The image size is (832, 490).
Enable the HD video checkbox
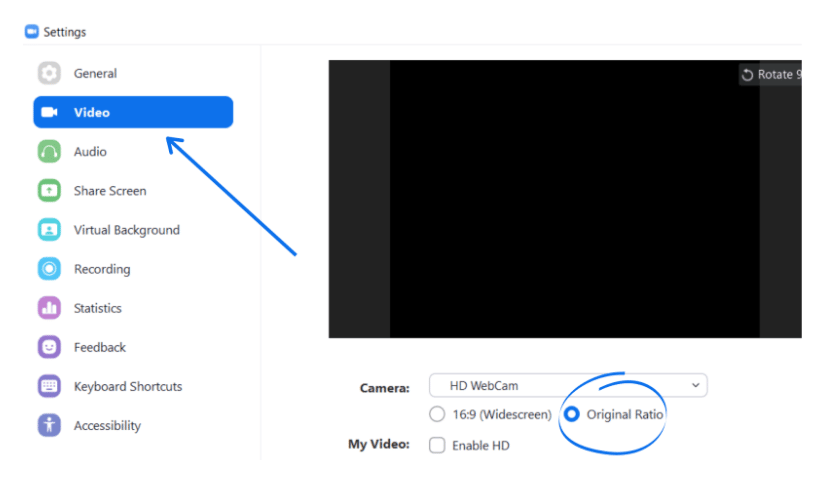(437, 445)
